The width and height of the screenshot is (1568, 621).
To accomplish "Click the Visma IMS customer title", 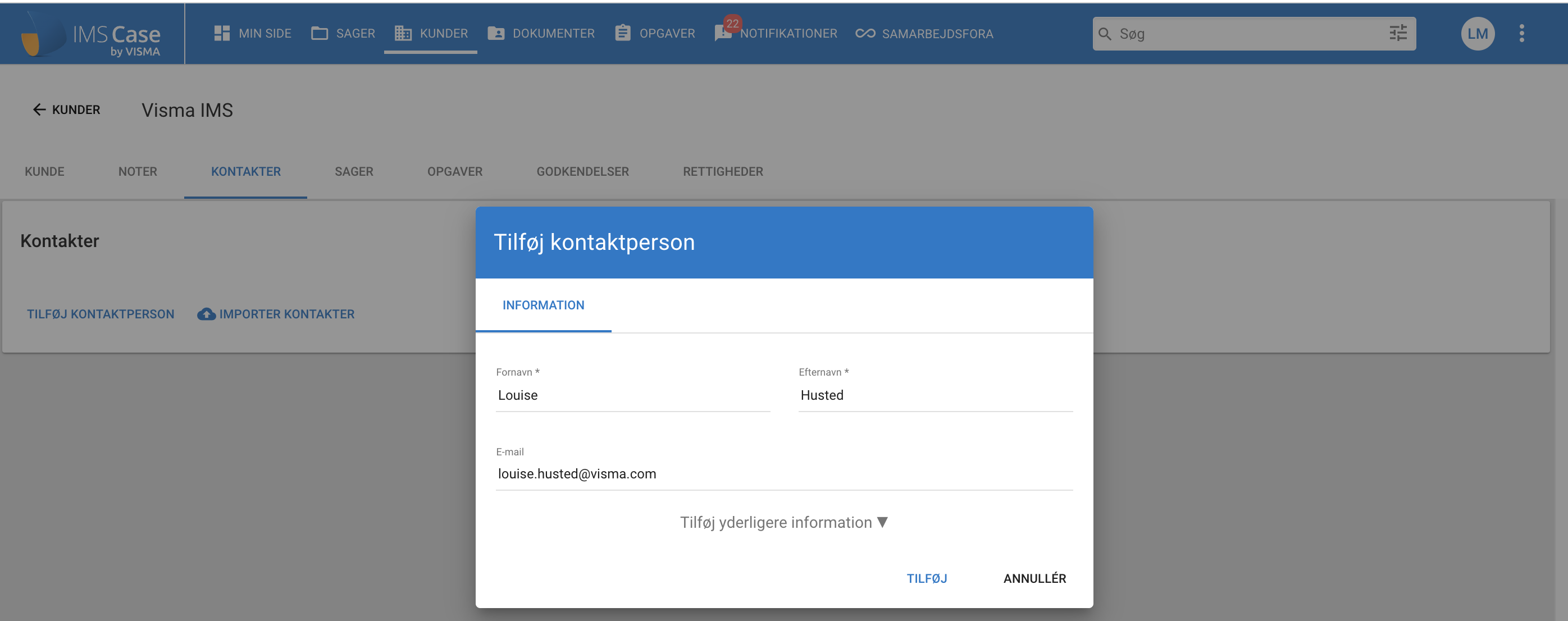I will pos(188,110).
